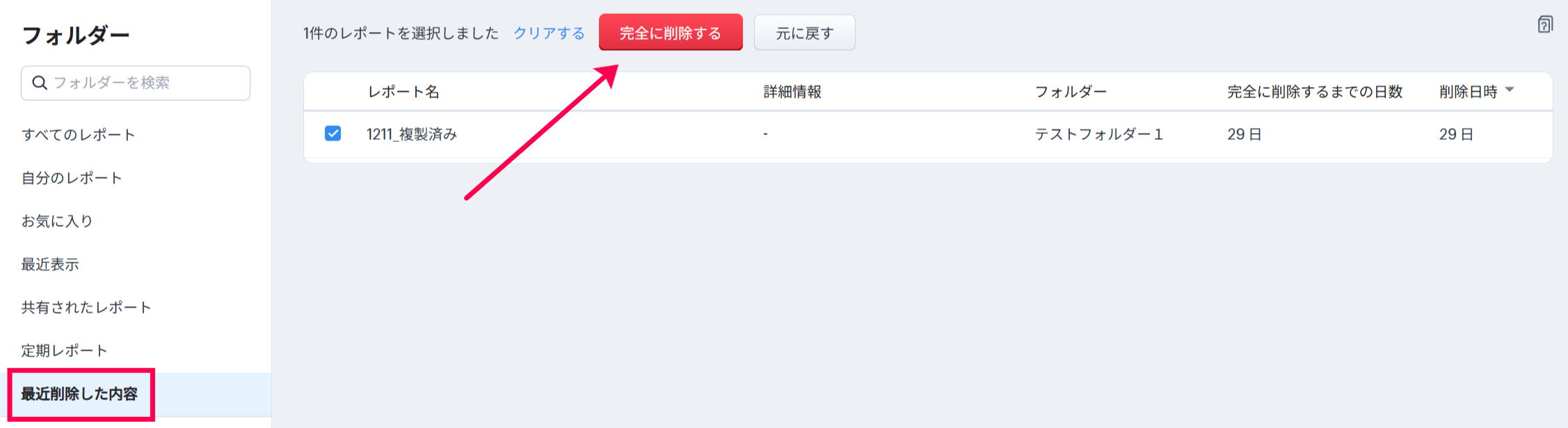Select 定期レポート in sidebar
This screenshot has width=1568, height=428.
(65, 351)
